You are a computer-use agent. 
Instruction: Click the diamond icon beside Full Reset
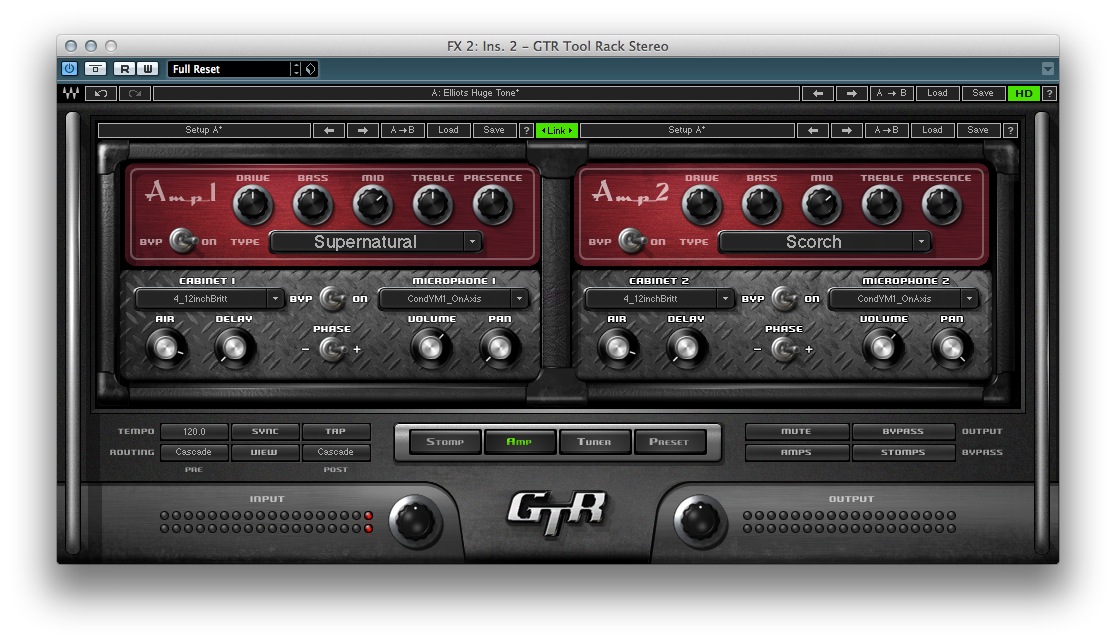tap(310, 69)
